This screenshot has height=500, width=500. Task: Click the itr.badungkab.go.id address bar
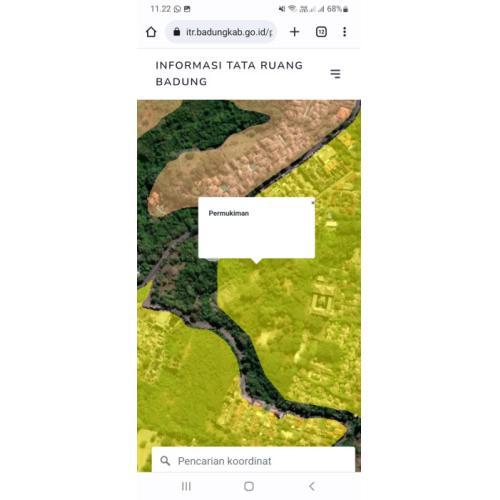221,32
